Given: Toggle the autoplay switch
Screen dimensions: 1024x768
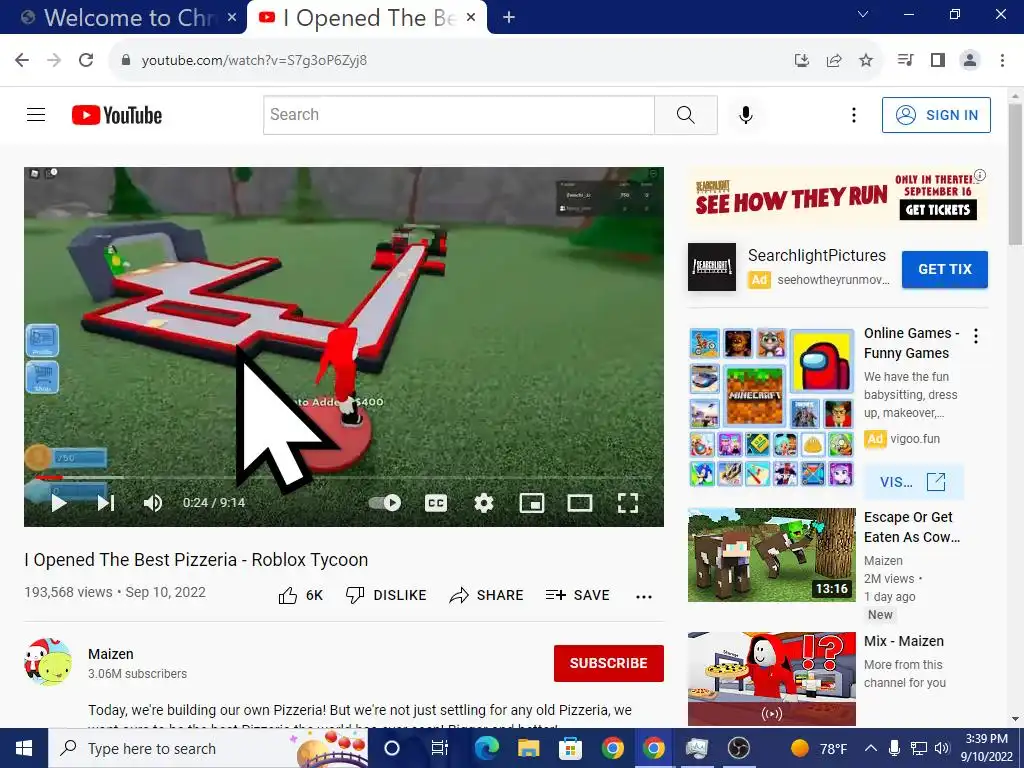Looking at the screenshot, I should [x=385, y=503].
